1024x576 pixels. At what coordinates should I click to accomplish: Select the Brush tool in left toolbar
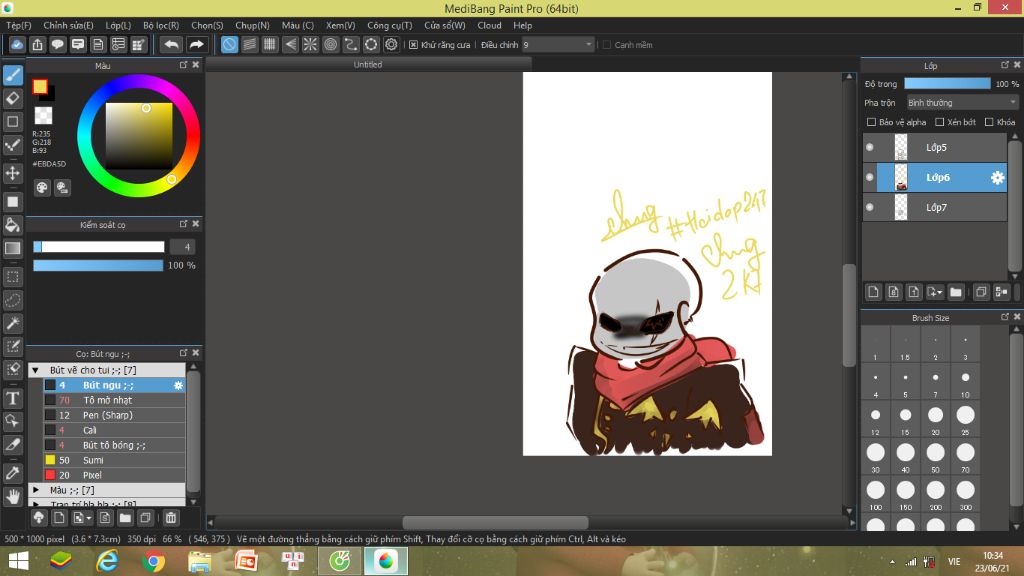pyautogui.click(x=13, y=75)
